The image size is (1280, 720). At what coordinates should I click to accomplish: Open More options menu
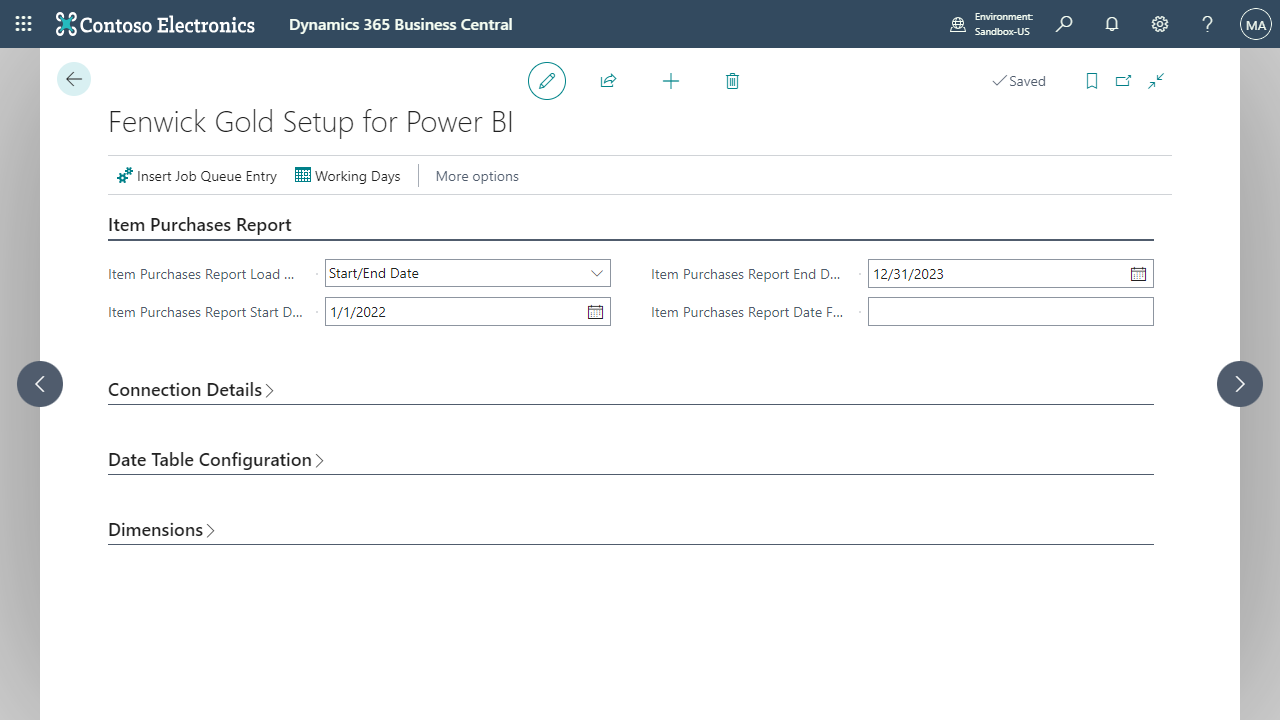[477, 176]
